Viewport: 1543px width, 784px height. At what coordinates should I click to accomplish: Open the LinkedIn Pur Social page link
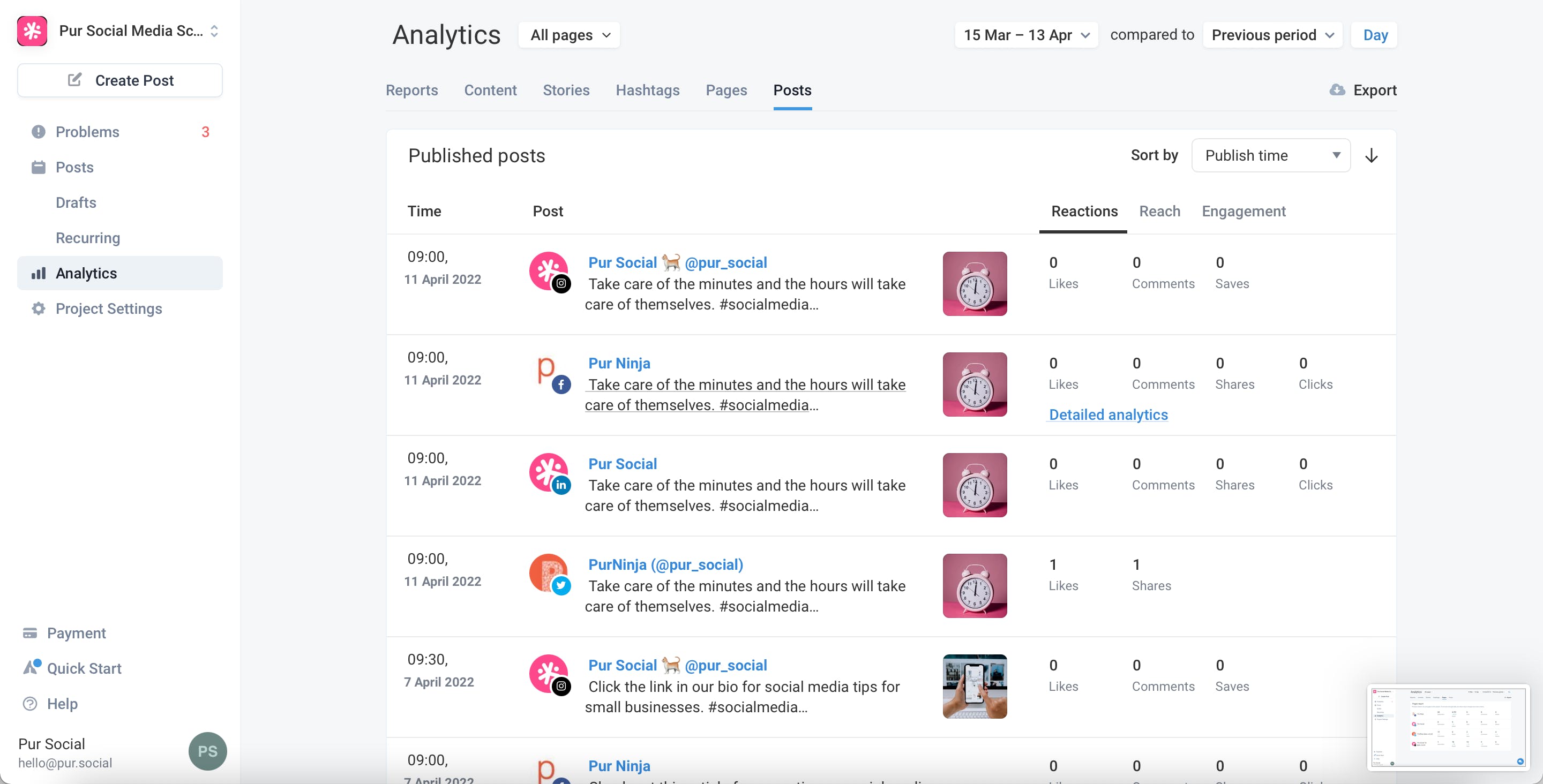pyautogui.click(x=623, y=464)
